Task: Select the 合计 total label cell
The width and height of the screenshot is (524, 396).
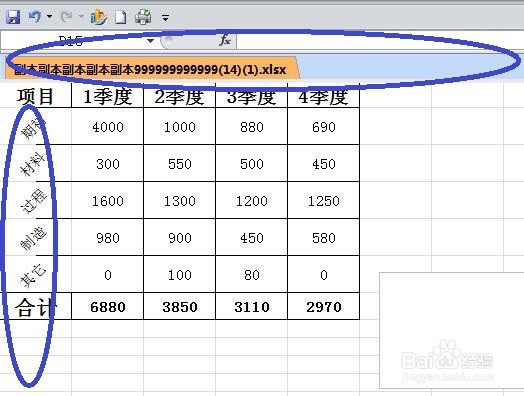Action: click(x=35, y=306)
